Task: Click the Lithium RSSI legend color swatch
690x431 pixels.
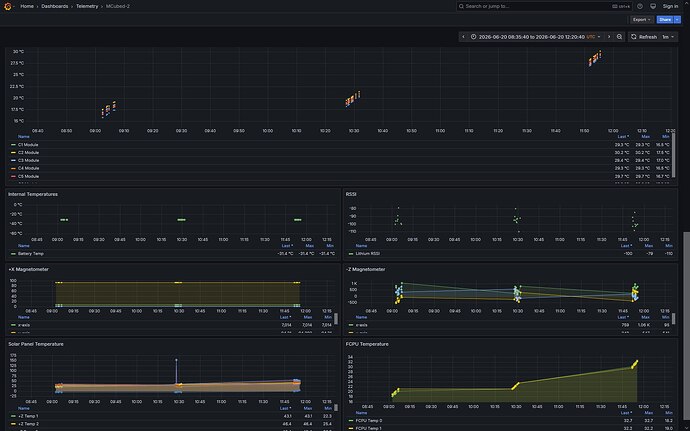Action: pos(351,254)
